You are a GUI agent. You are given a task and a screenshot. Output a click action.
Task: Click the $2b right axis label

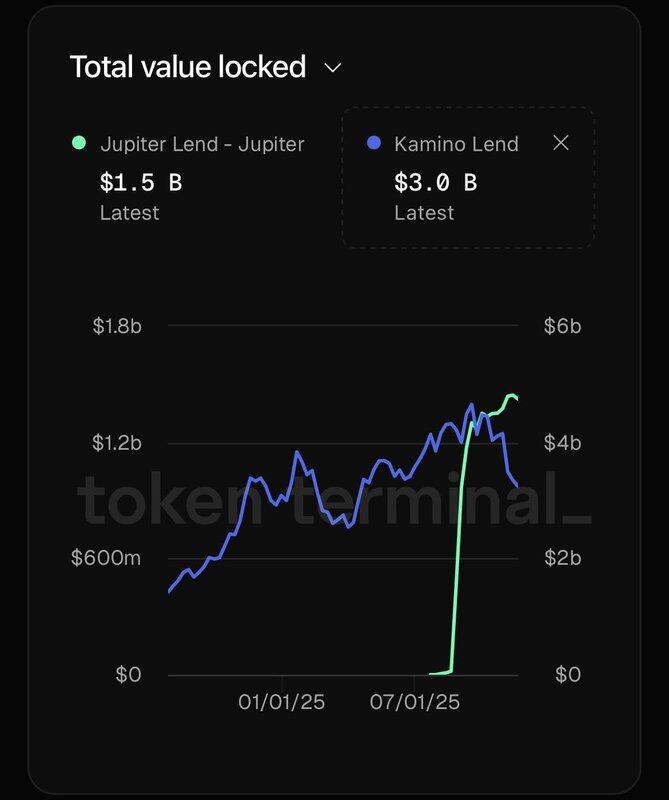pos(562,558)
